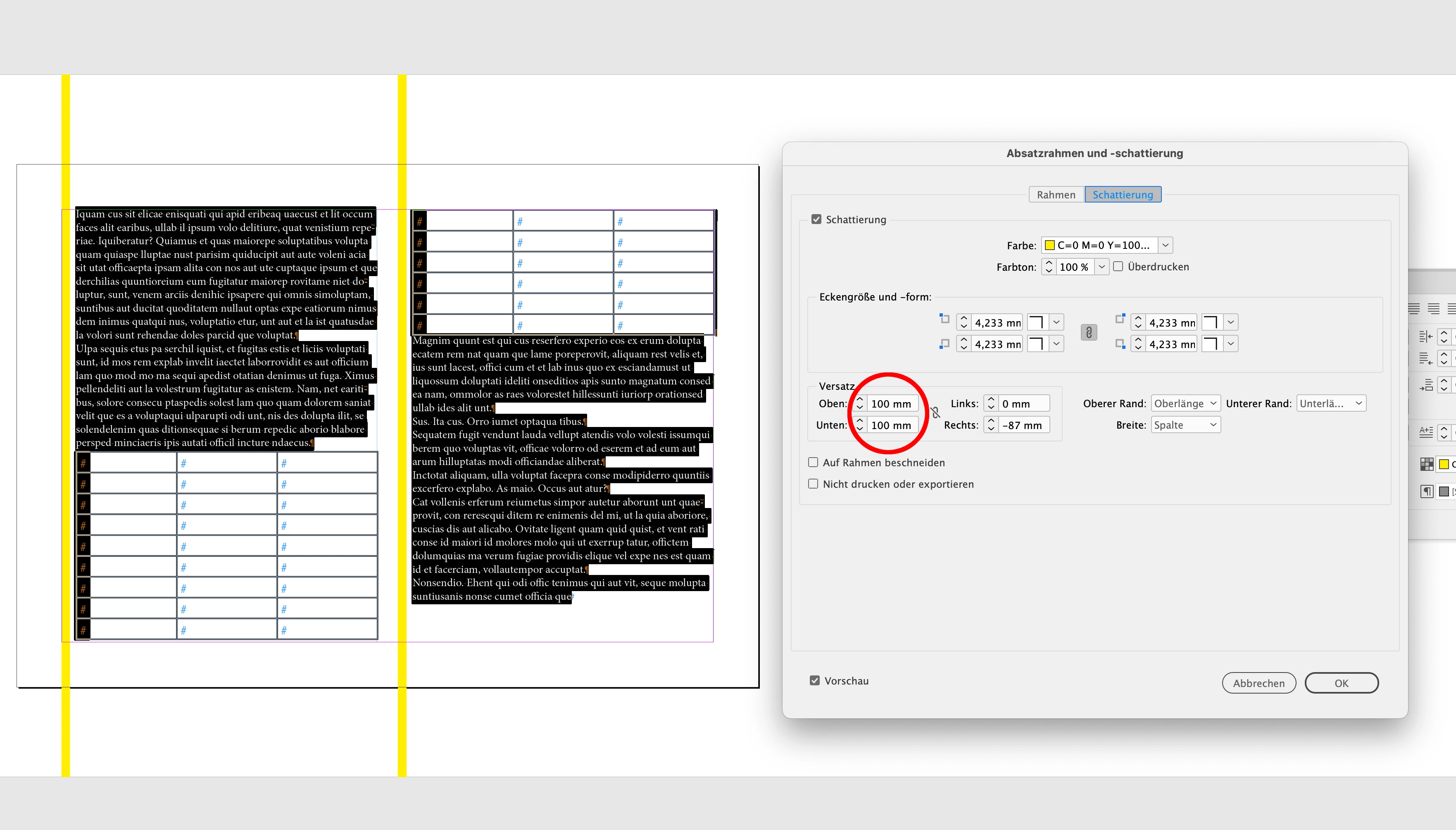The width and height of the screenshot is (1456, 830).
Task: Enable the Überdrucken checkbox
Action: pyautogui.click(x=1118, y=266)
